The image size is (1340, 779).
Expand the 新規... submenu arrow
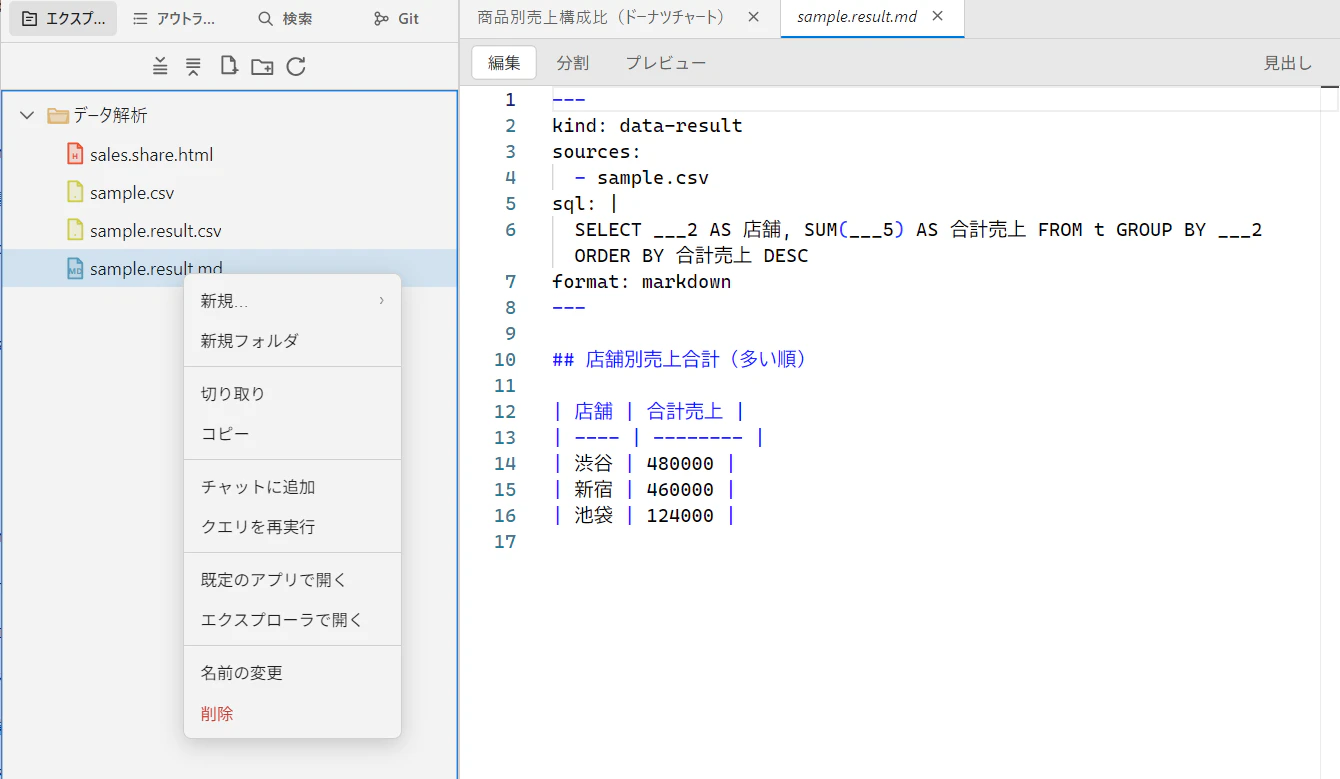[381, 301]
